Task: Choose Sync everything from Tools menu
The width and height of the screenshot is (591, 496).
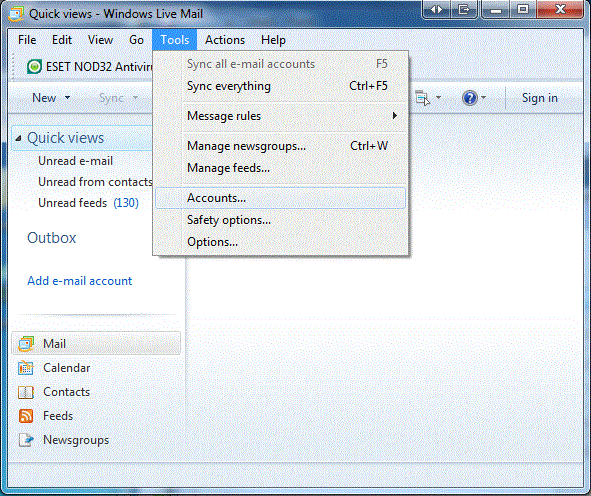Action: 280,86
